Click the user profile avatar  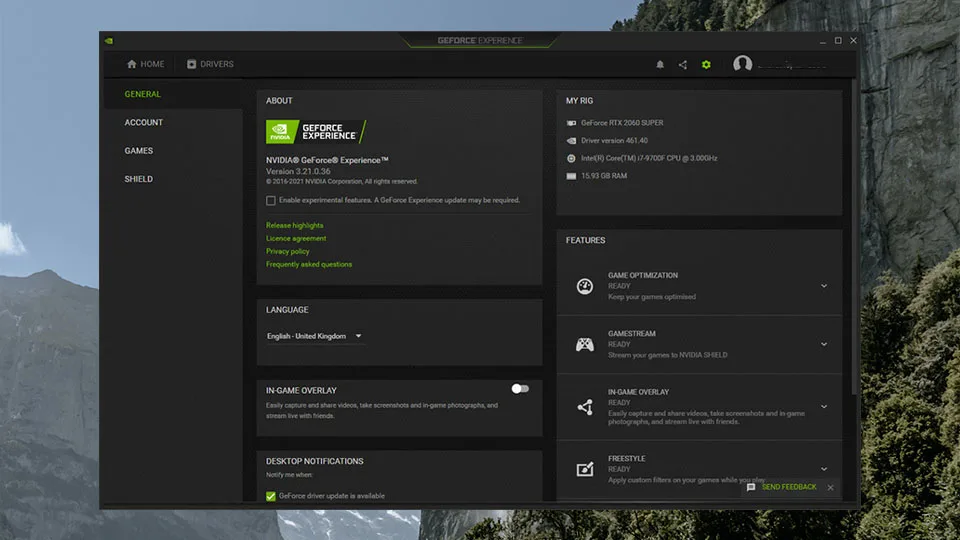tap(743, 64)
